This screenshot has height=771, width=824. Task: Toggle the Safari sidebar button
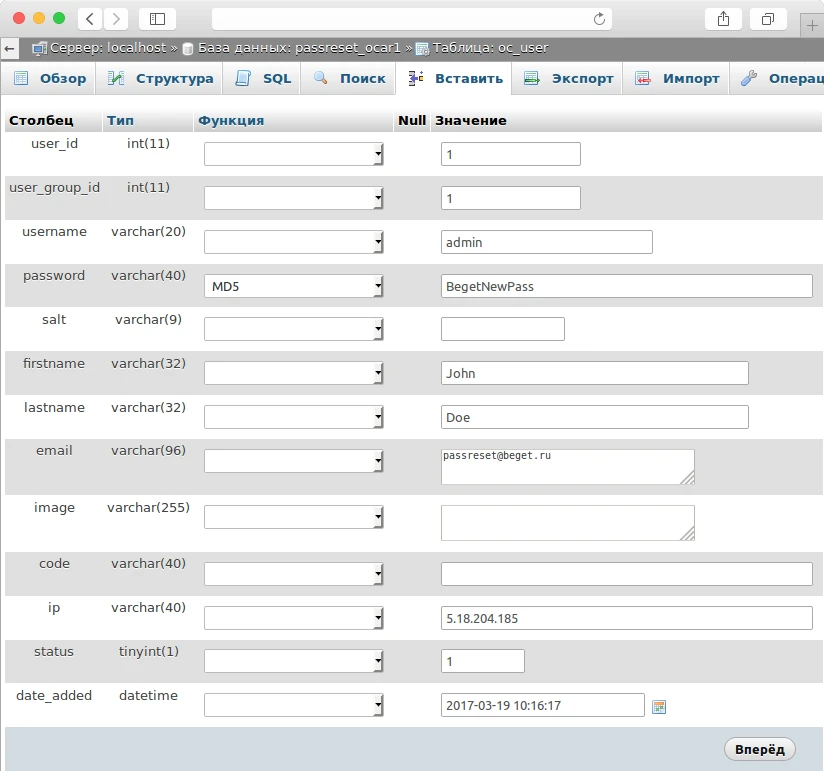coord(157,19)
